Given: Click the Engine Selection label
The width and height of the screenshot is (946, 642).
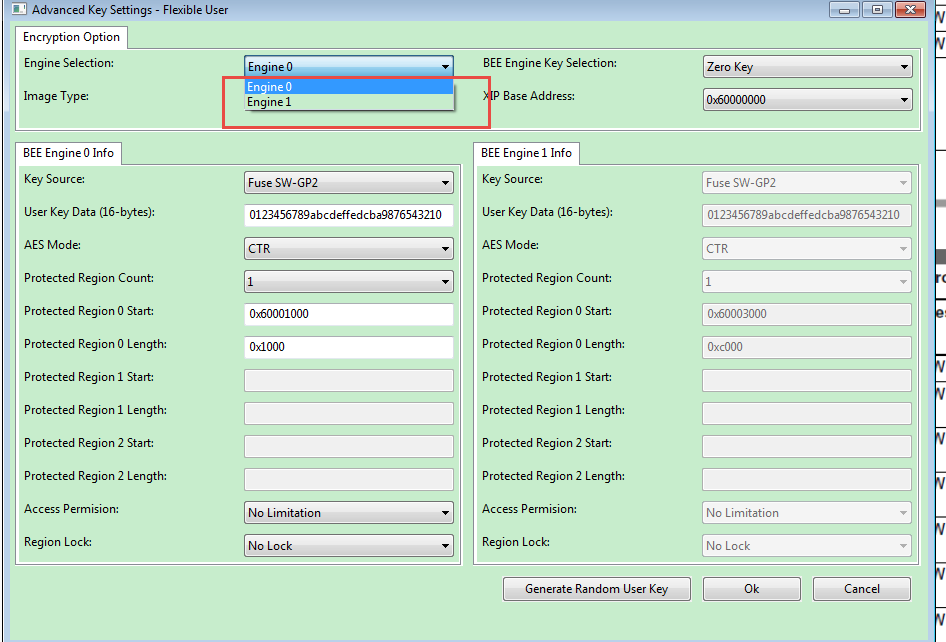Looking at the screenshot, I should (69, 63).
